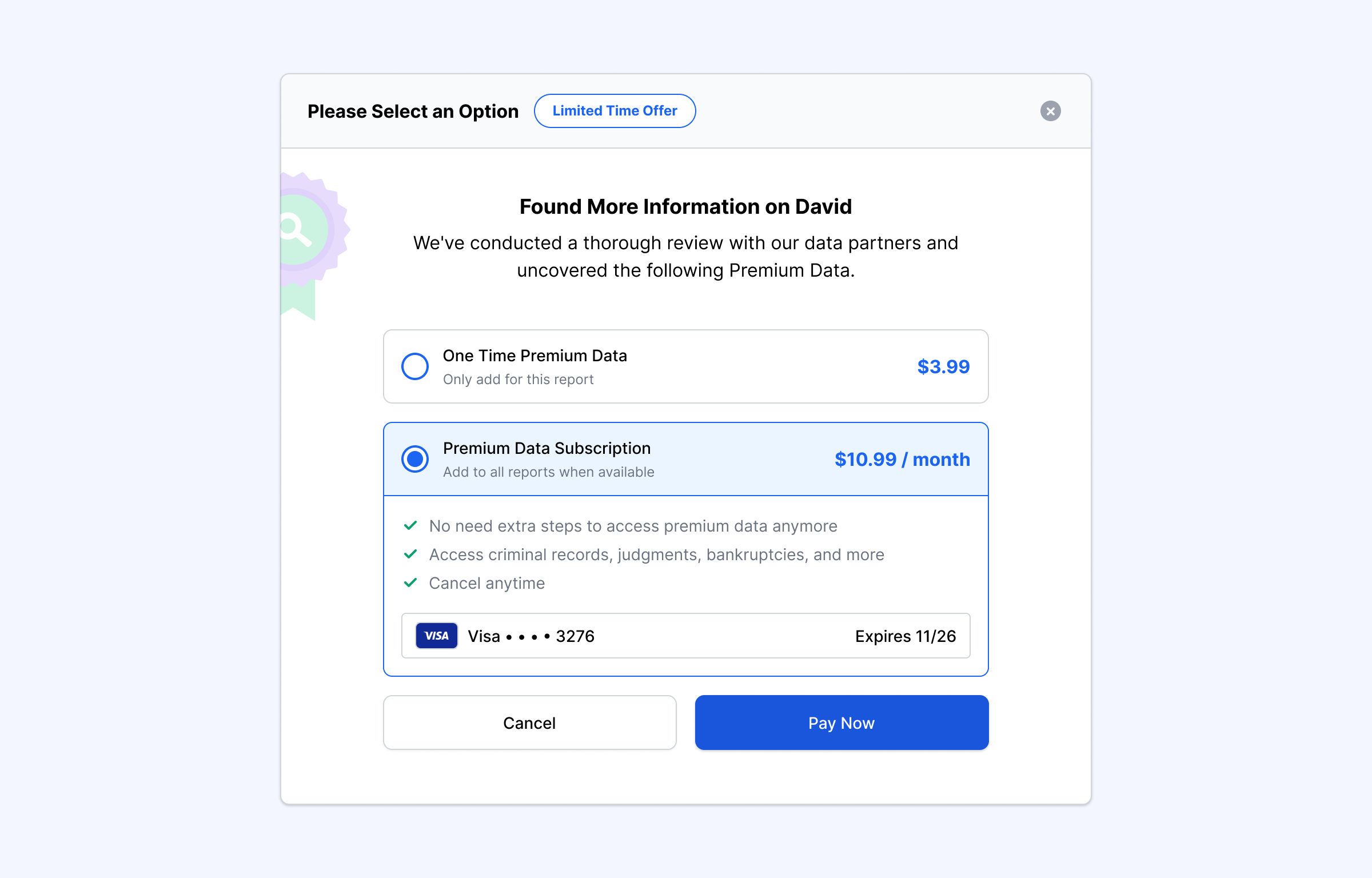Click the Premium Data Subscription title
The image size is (1372, 878).
[x=547, y=448]
